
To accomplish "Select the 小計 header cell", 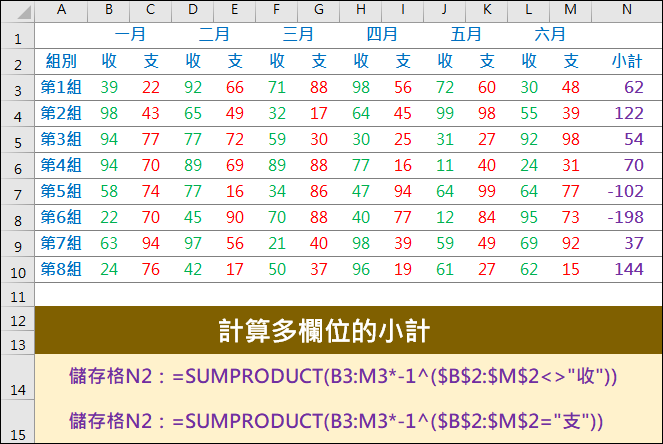I will point(627,62).
